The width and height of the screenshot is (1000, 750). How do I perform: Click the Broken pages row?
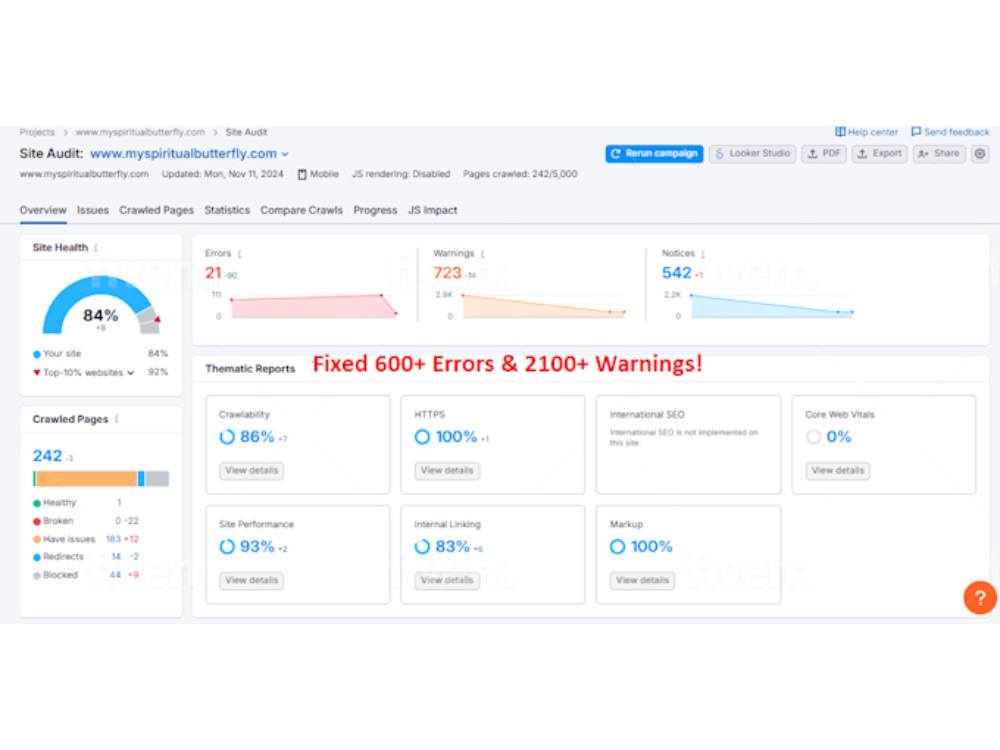(x=85, y=521)
